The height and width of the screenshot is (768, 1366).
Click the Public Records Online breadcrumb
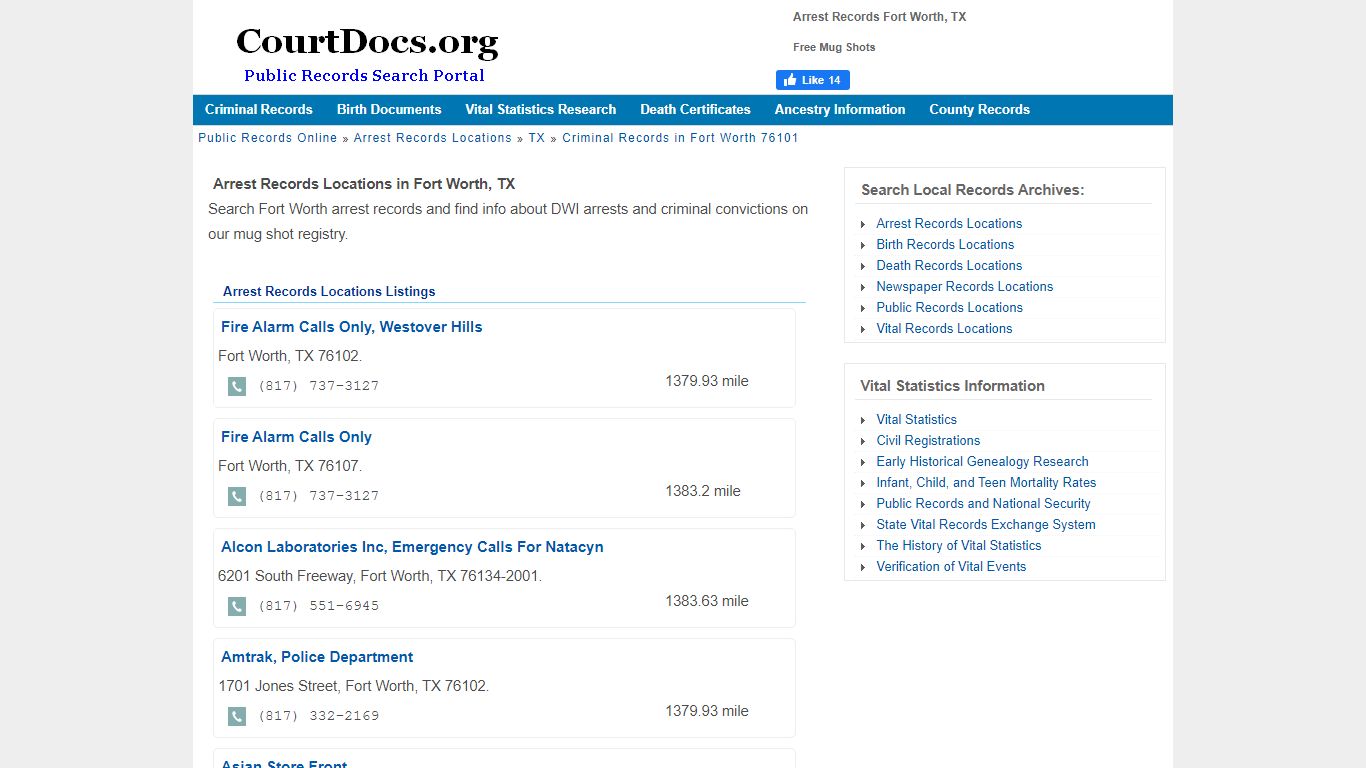click(268, 138)
